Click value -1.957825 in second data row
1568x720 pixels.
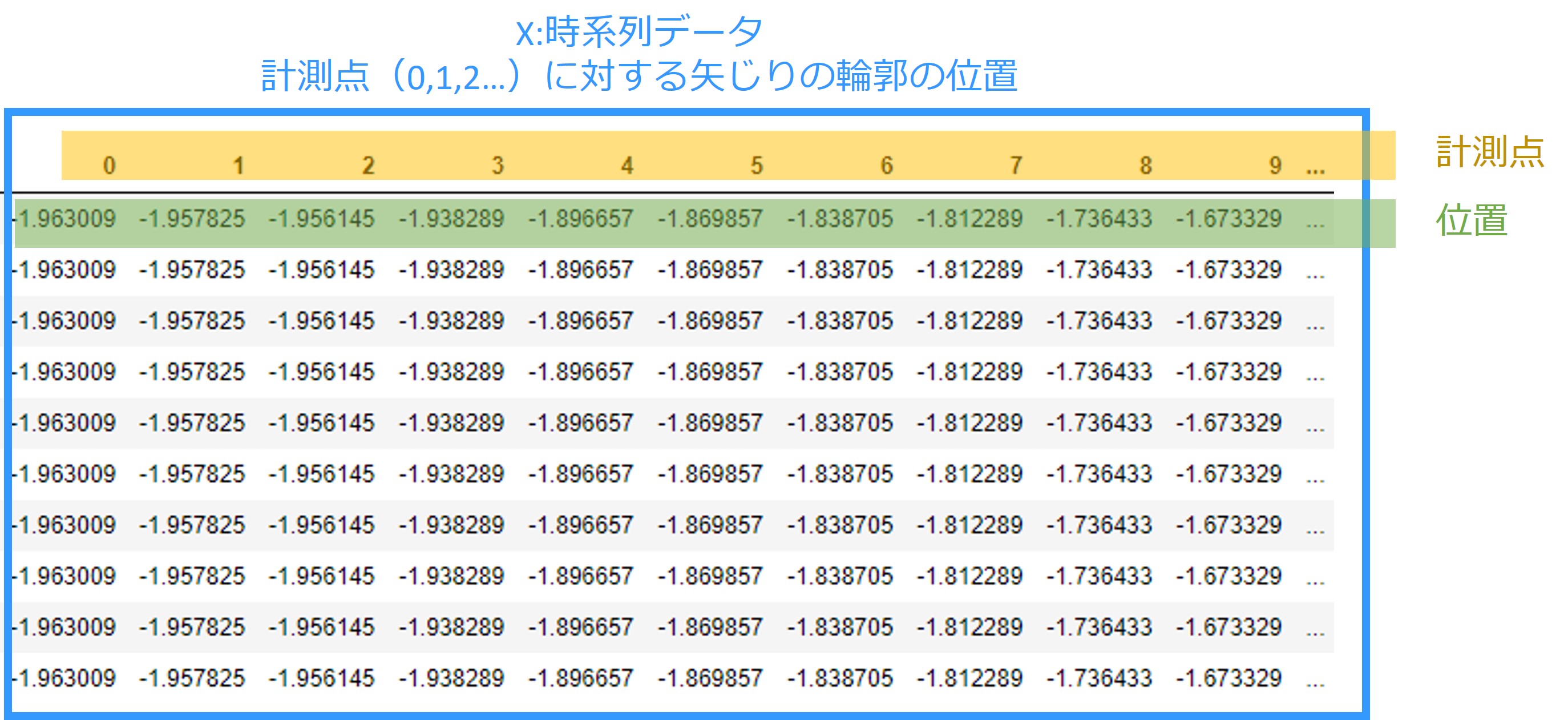192,270
